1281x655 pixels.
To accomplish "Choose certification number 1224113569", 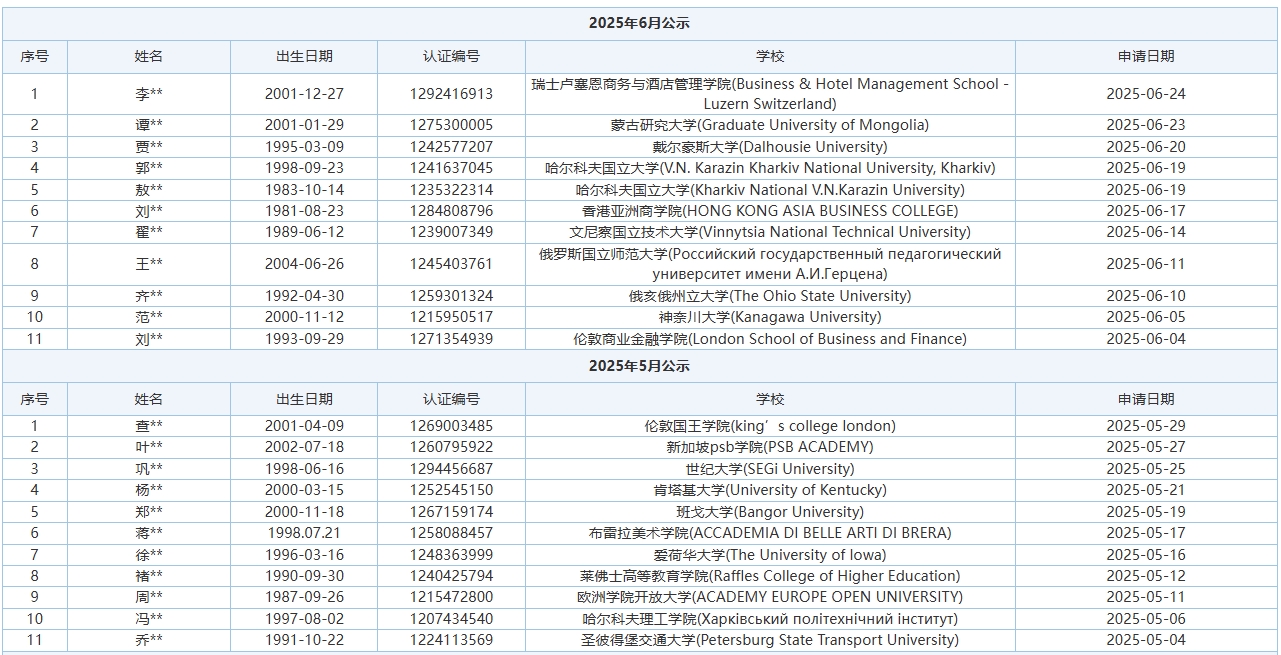I will pos(451,640).
